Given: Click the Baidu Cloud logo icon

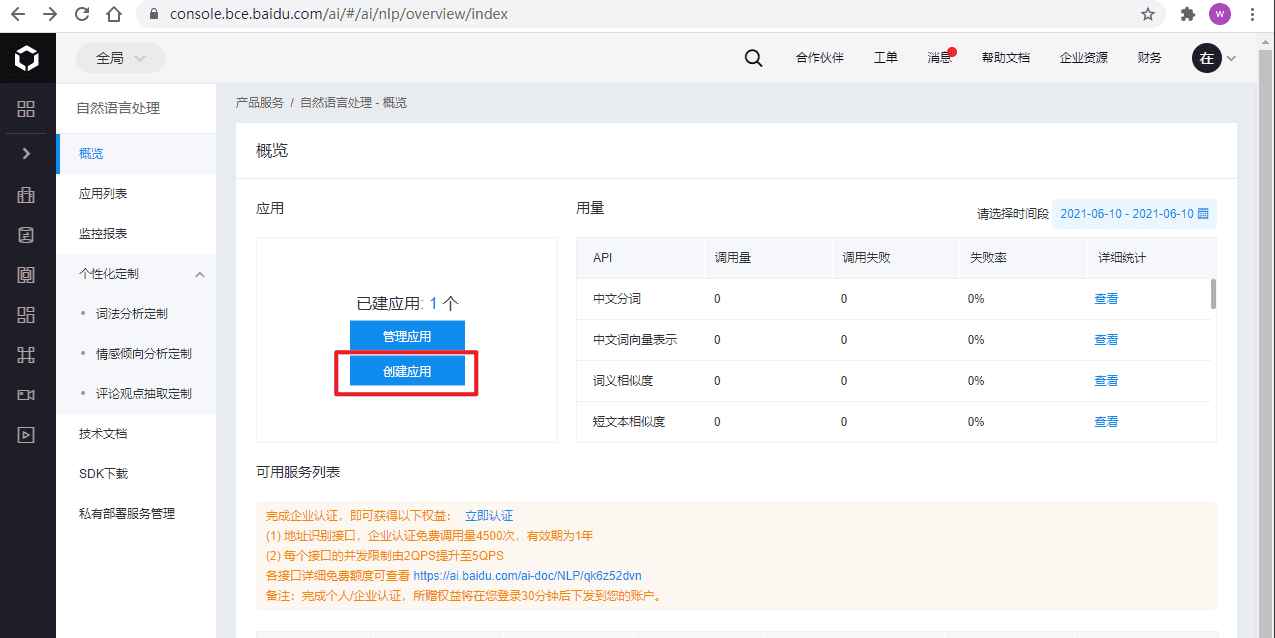Looking at the screenshot, I should pyautogui.click(x=27, y=58).
